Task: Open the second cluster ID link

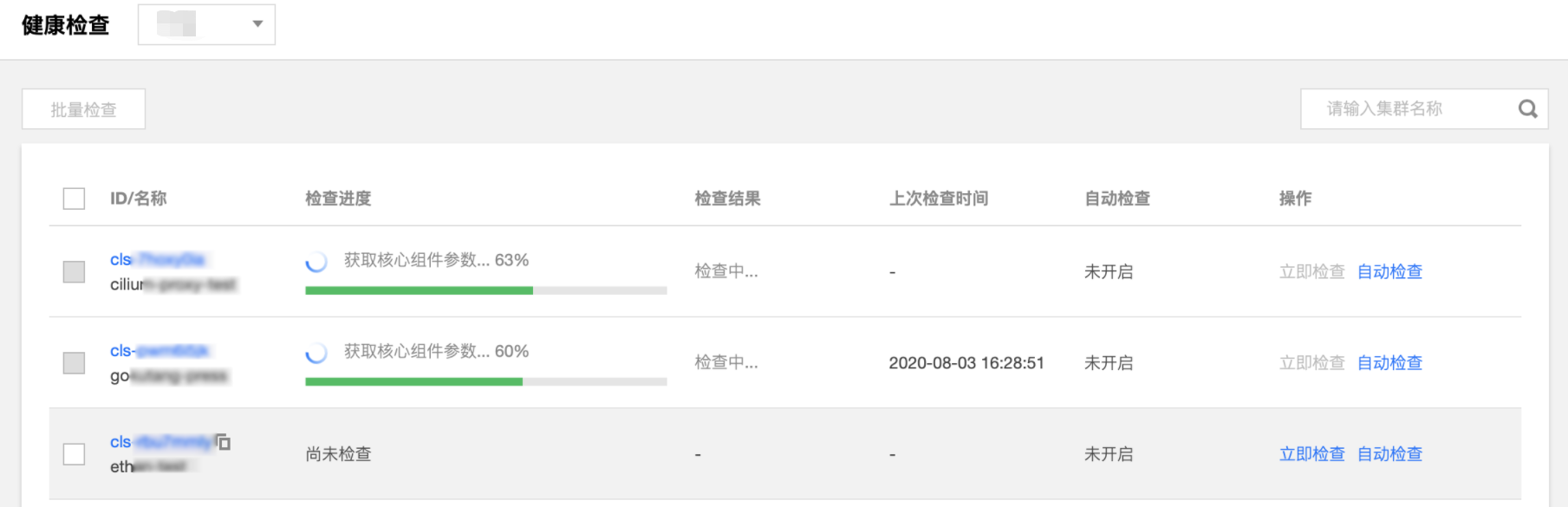Action: coord(160,351)
